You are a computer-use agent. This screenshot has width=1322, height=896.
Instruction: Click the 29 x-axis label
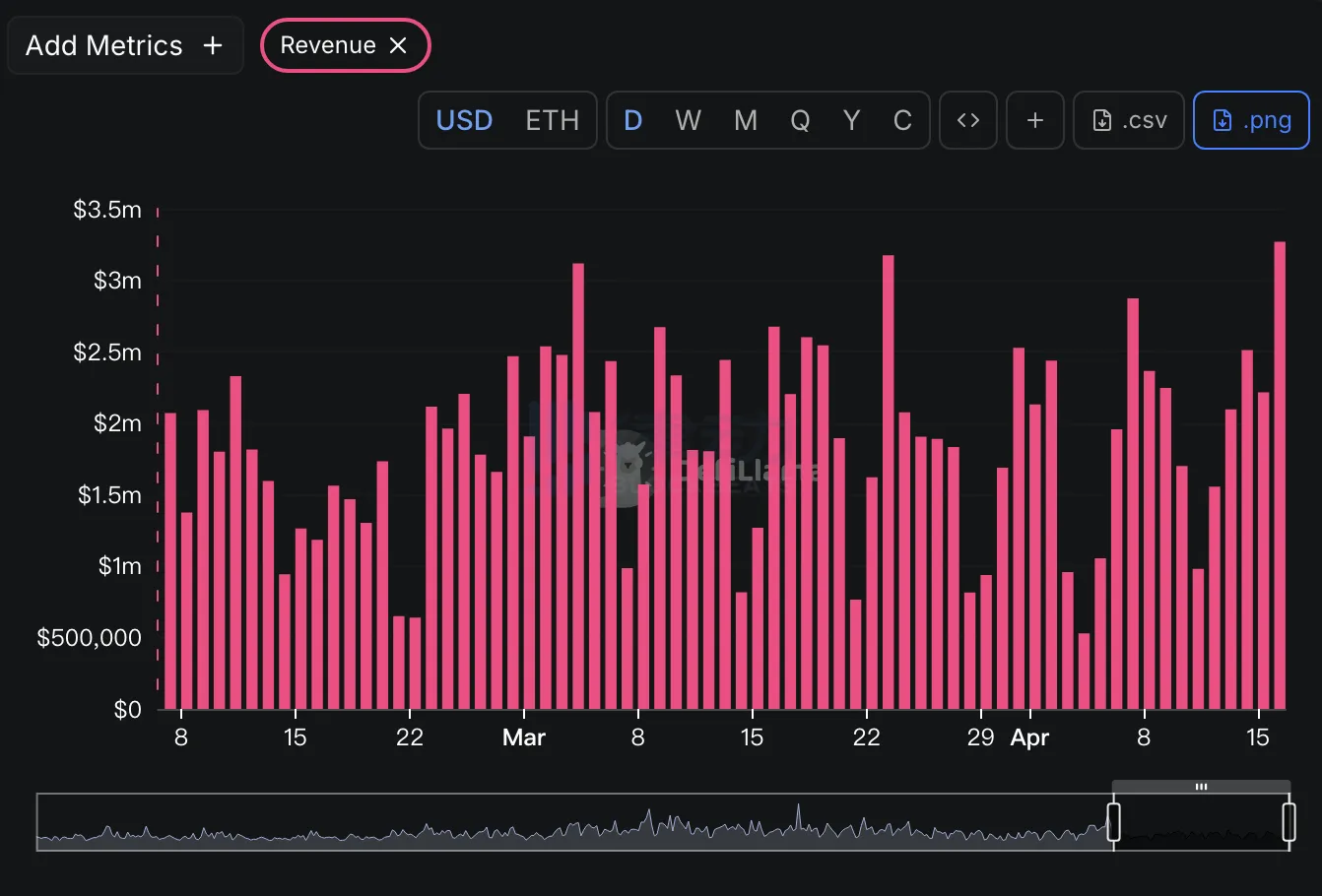pos(980,737)
